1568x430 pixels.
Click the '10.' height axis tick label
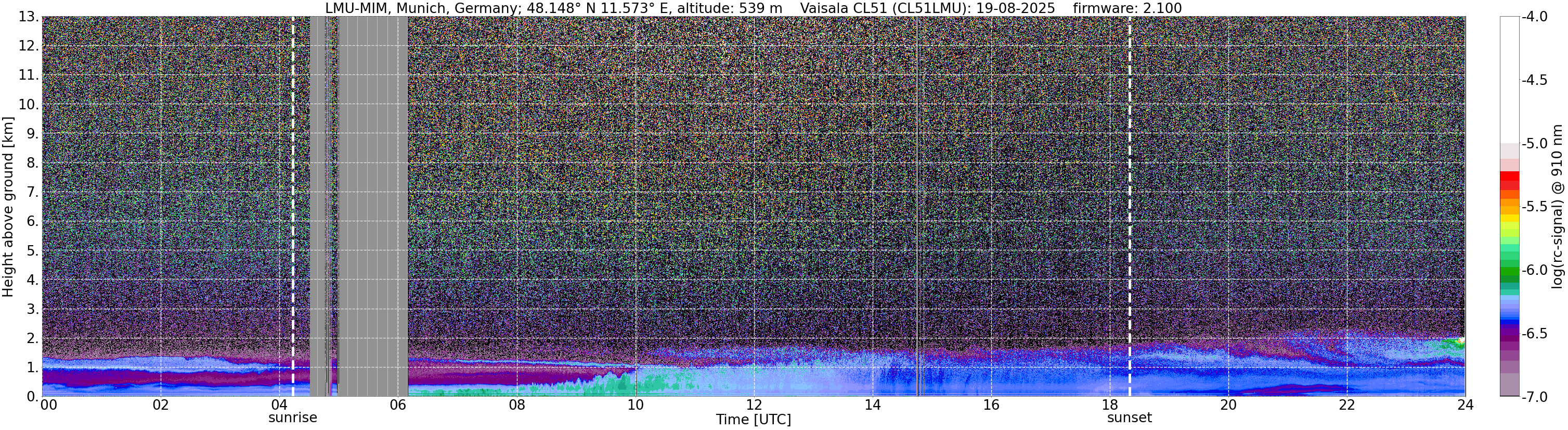(x=29, y=104)
